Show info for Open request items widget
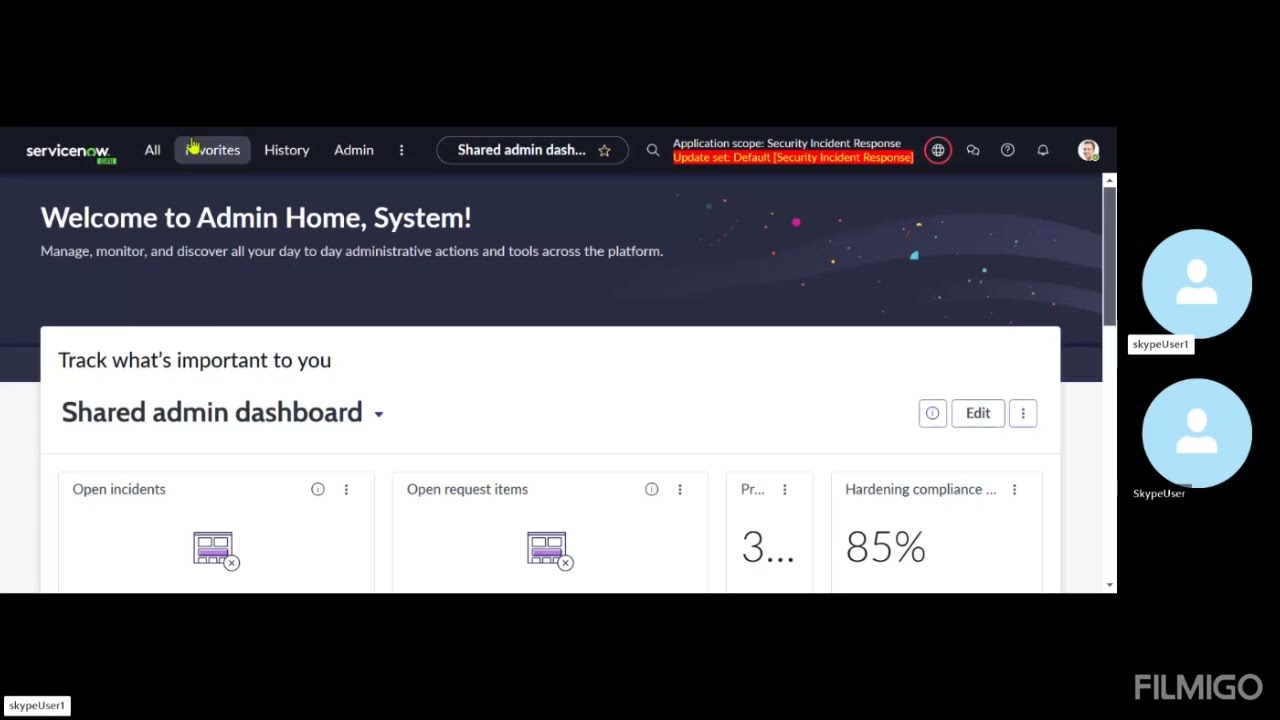Image resolution: width=1280 pixels, height=720 pixels. [652, 489]
